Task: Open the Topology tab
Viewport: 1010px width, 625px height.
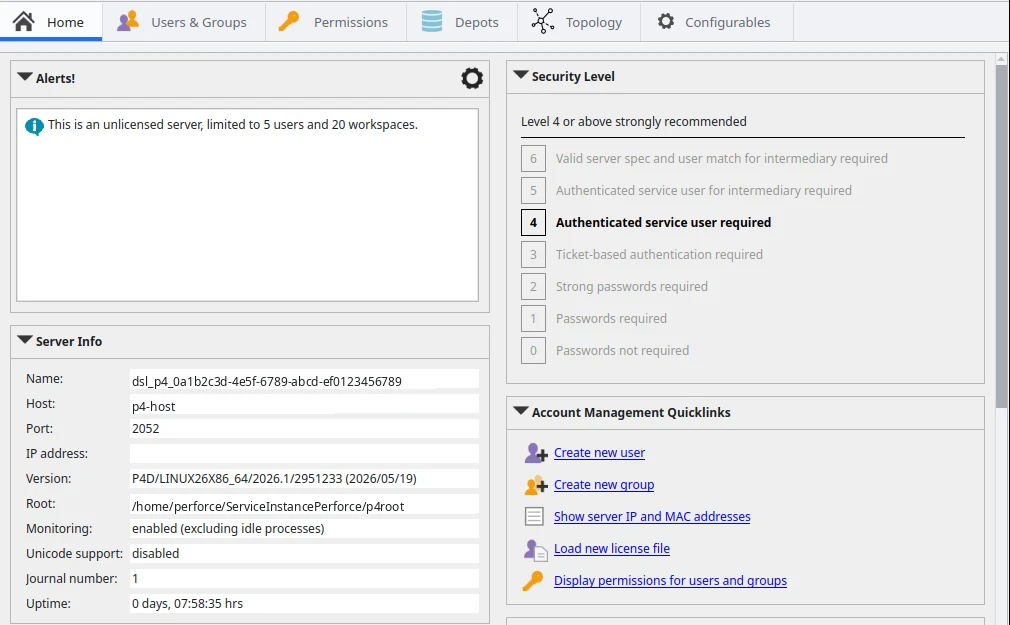Action: click(x=578, y=21)
